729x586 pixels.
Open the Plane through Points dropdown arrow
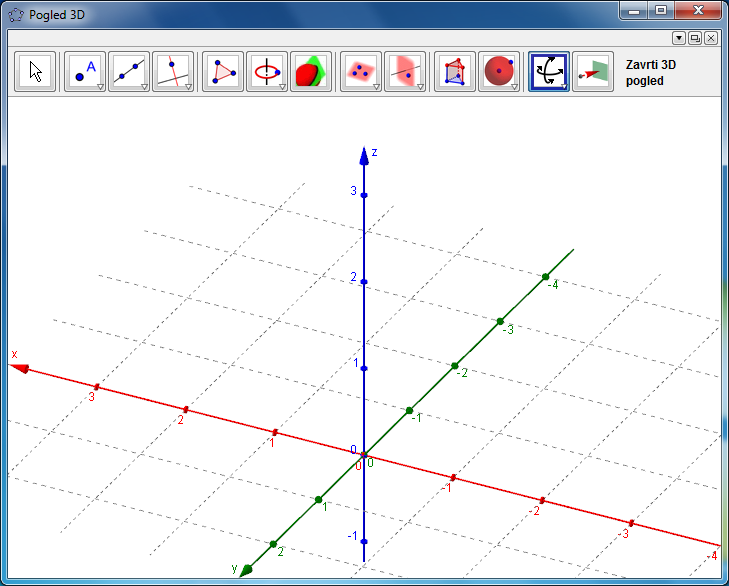376,87
